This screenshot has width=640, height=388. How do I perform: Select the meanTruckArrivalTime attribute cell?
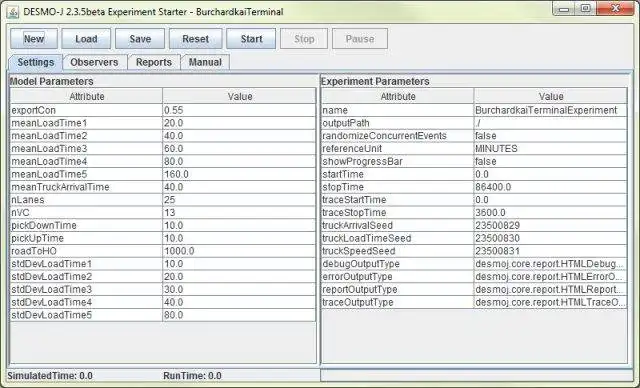[x=87, y=187]
